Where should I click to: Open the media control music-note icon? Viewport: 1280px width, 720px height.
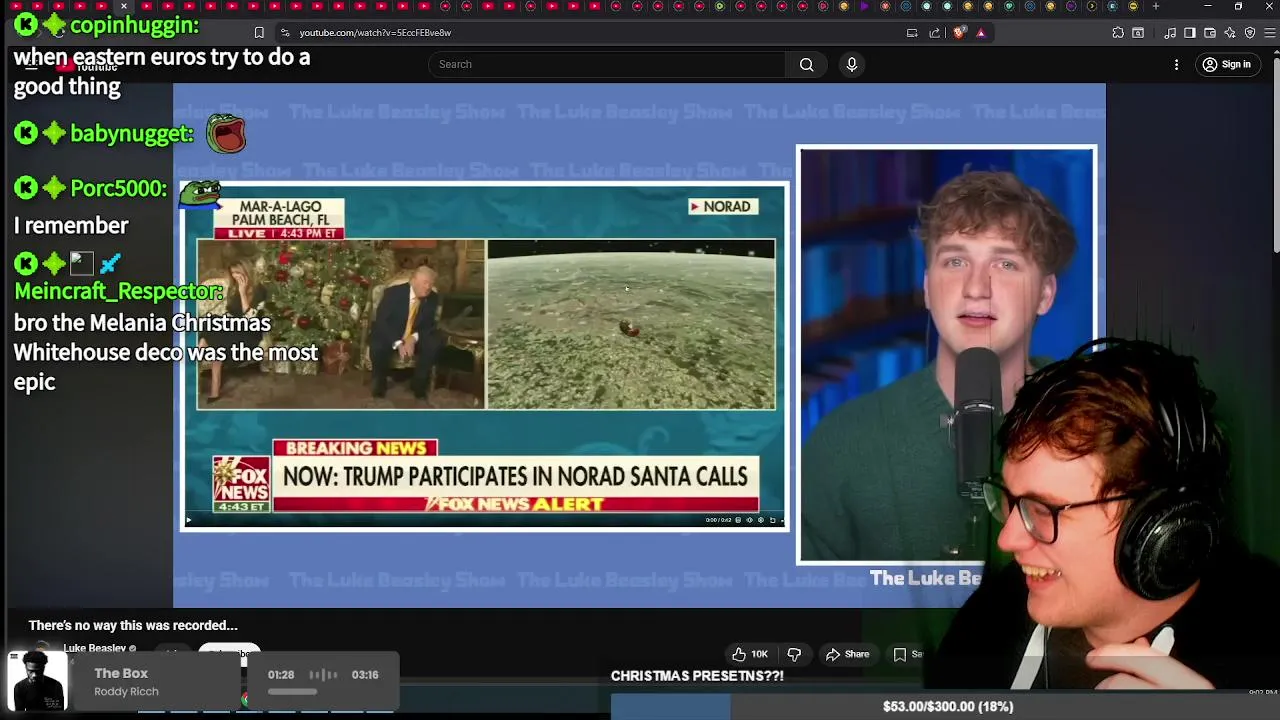(1170, 33)
